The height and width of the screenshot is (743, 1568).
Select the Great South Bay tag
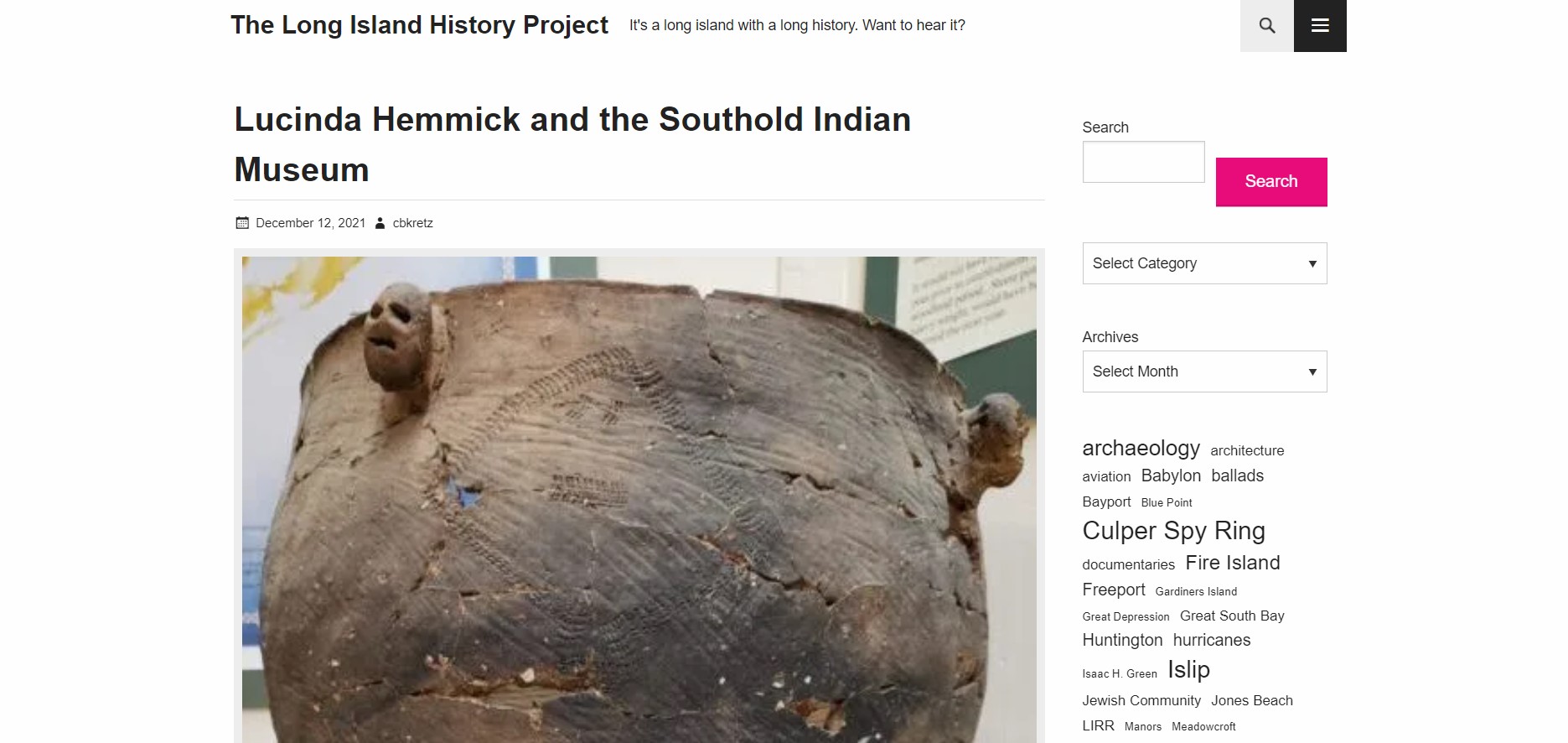coord(1232,616)
